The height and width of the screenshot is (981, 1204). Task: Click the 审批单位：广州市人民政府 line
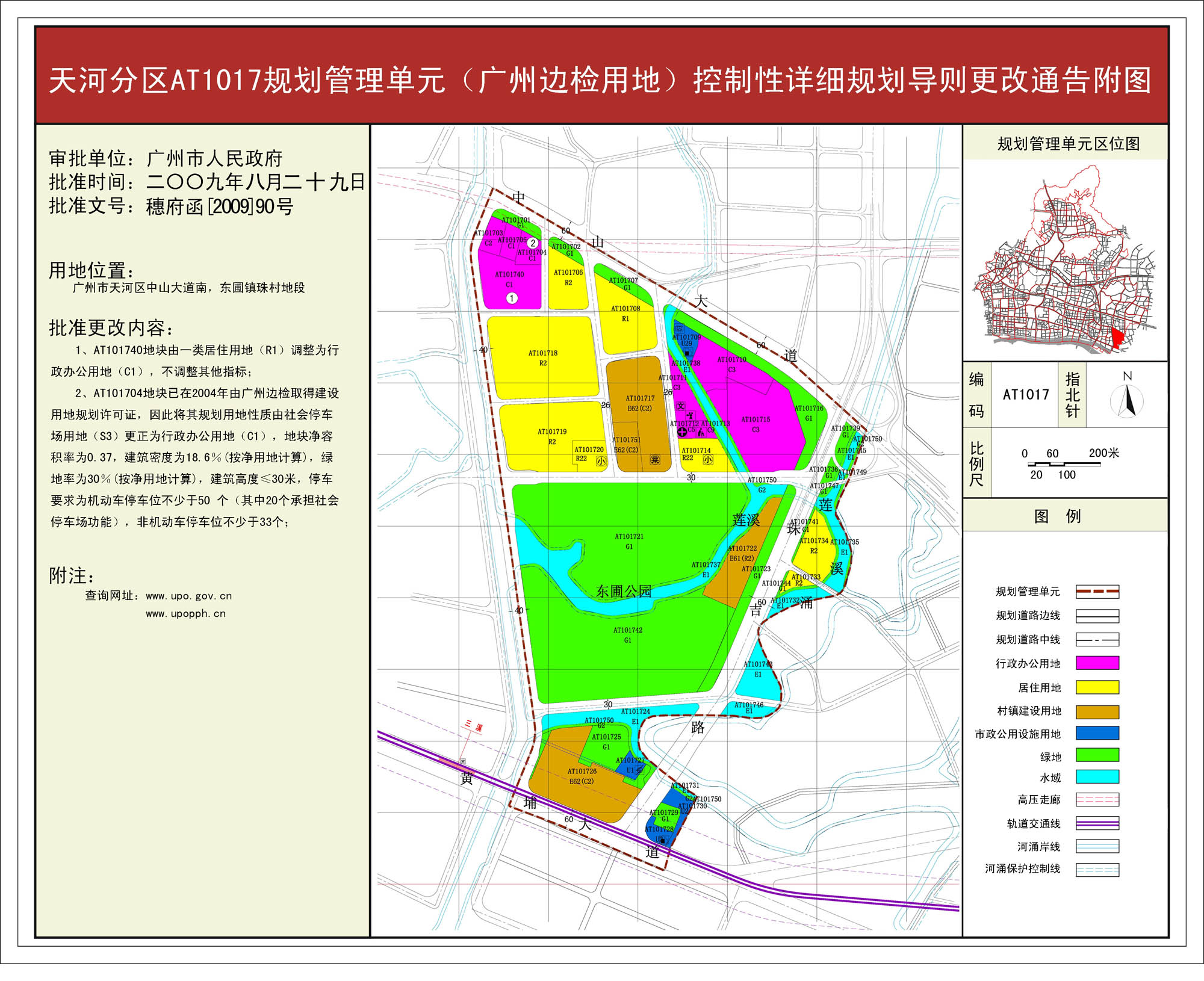[166, 159]
